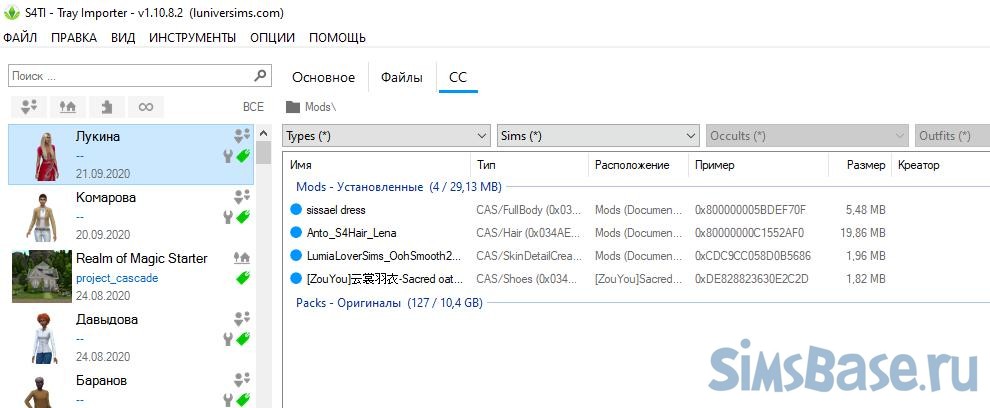Switch to the Файлы tab
The width and height of the screenshot is (990, 408).
pos(401,77)
